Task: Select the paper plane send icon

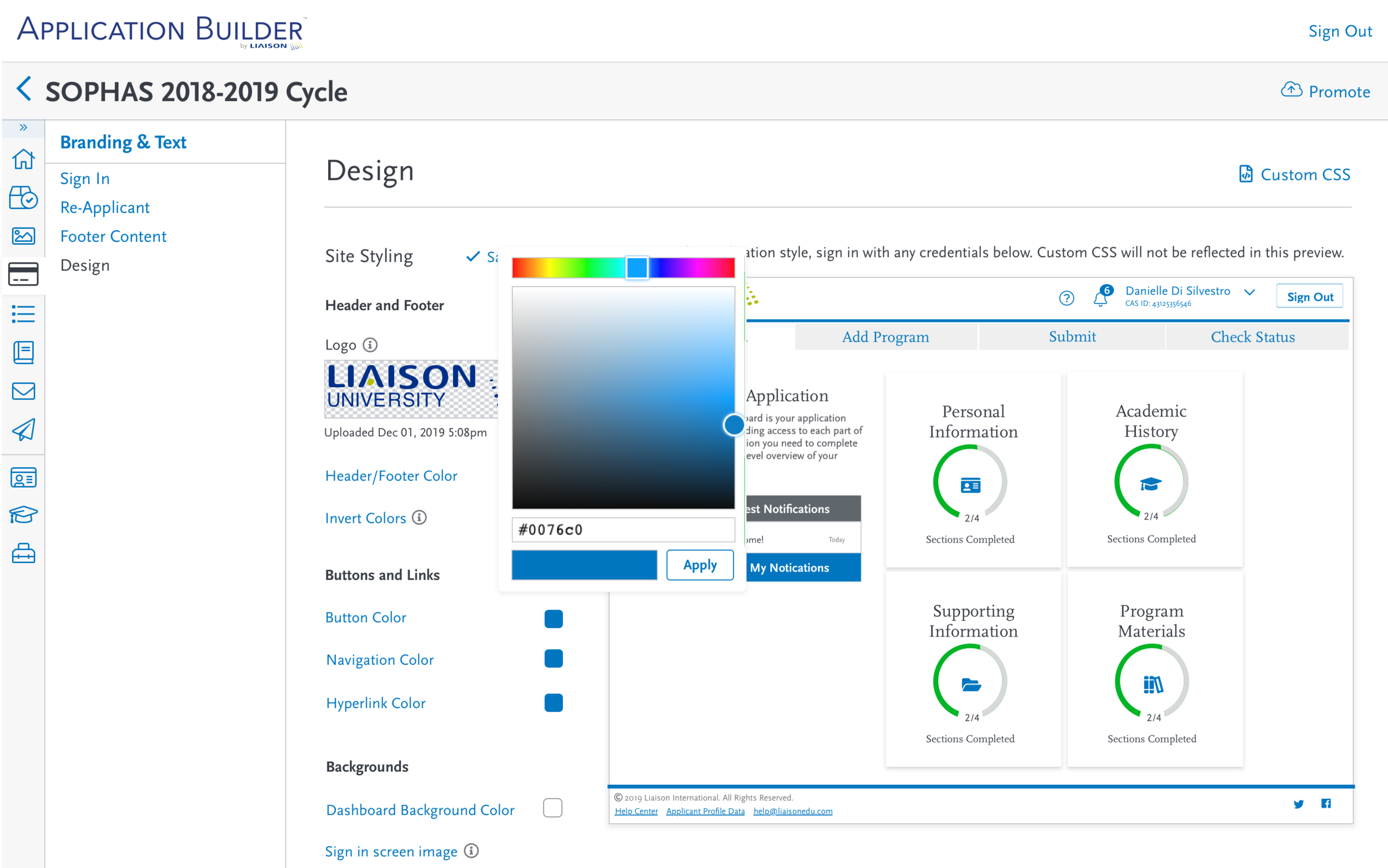Action: [23, 430]
